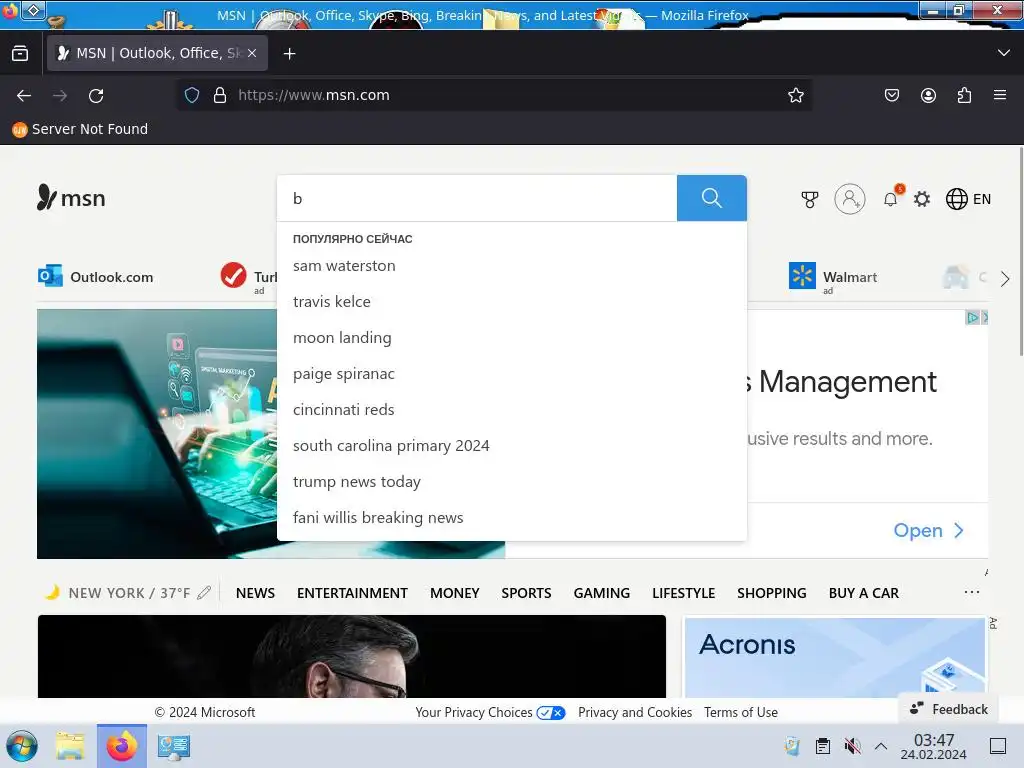
Task: Show hidden tray icons chevron
Action: (x=881, y=746)
